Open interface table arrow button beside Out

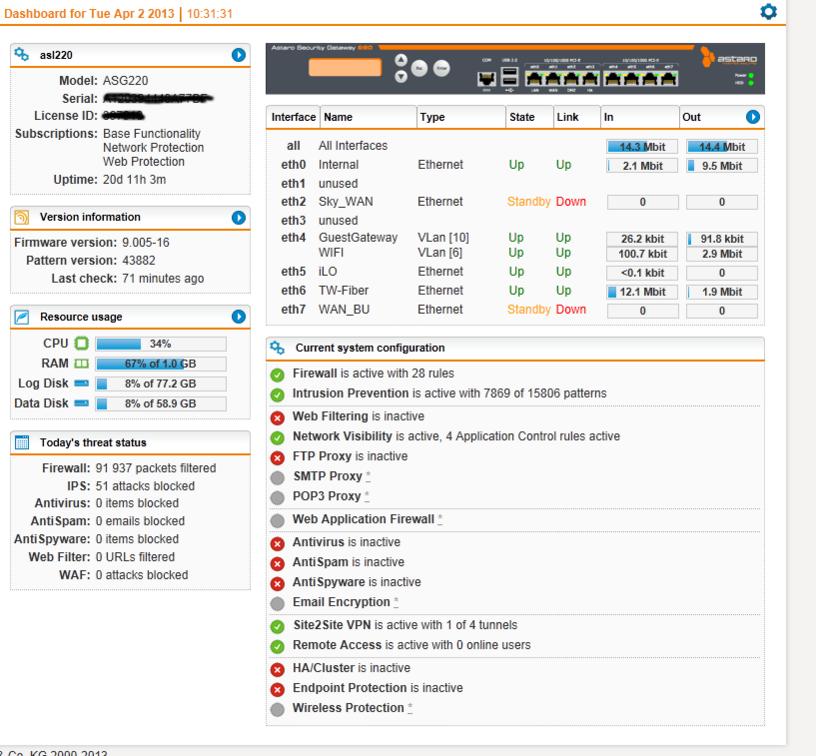[x=753, y=117]
